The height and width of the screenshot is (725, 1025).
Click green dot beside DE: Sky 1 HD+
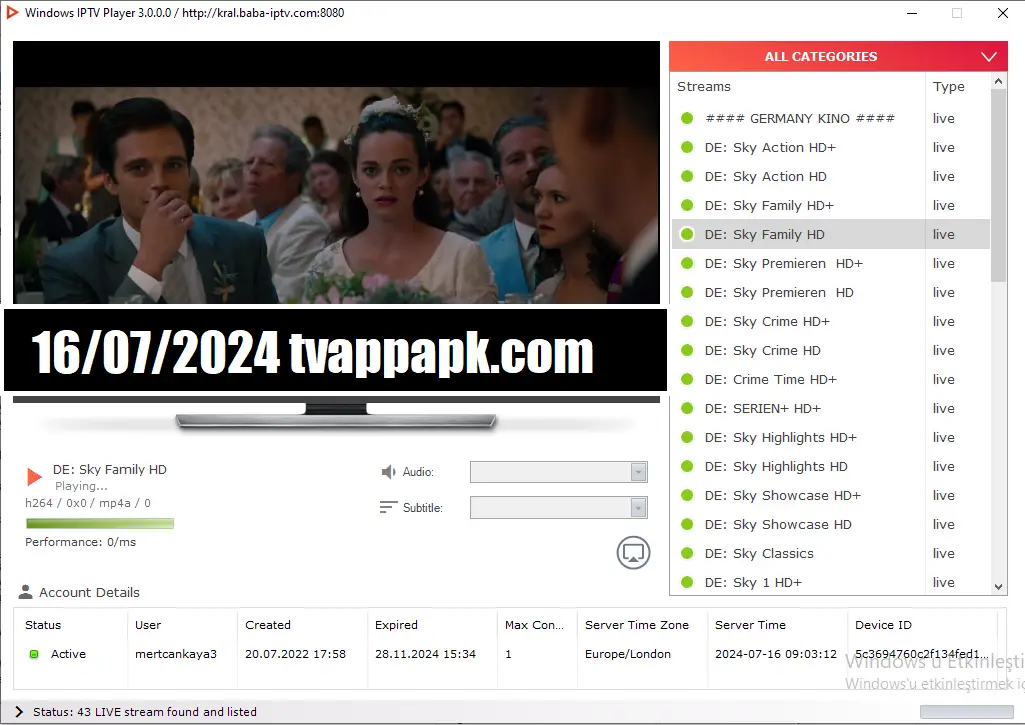[687, 582]
